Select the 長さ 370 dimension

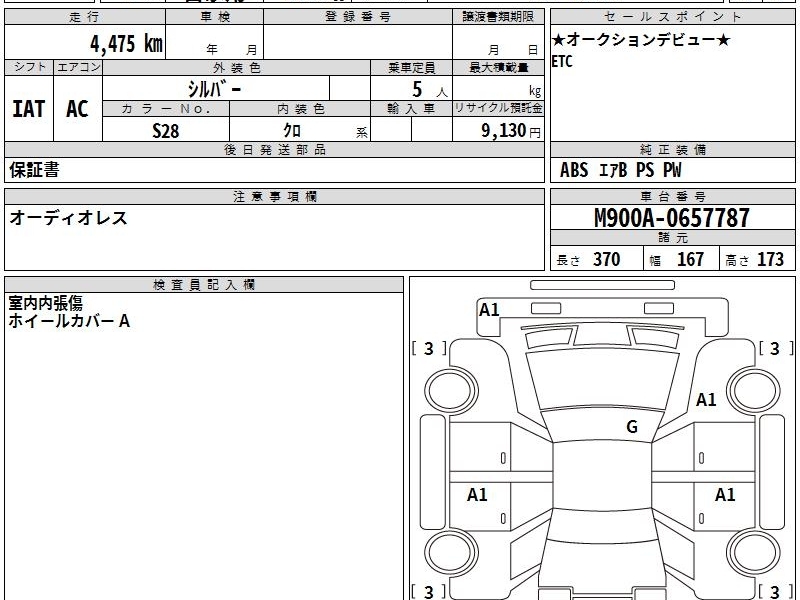pos(588,260)
